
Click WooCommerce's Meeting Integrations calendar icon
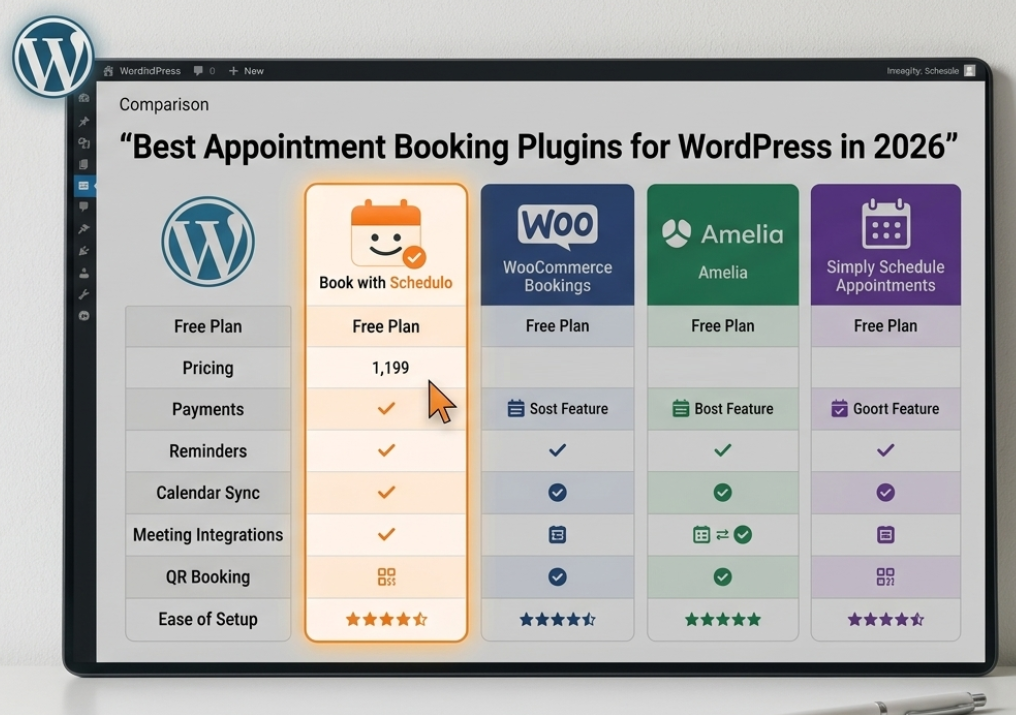click(557, 535)
